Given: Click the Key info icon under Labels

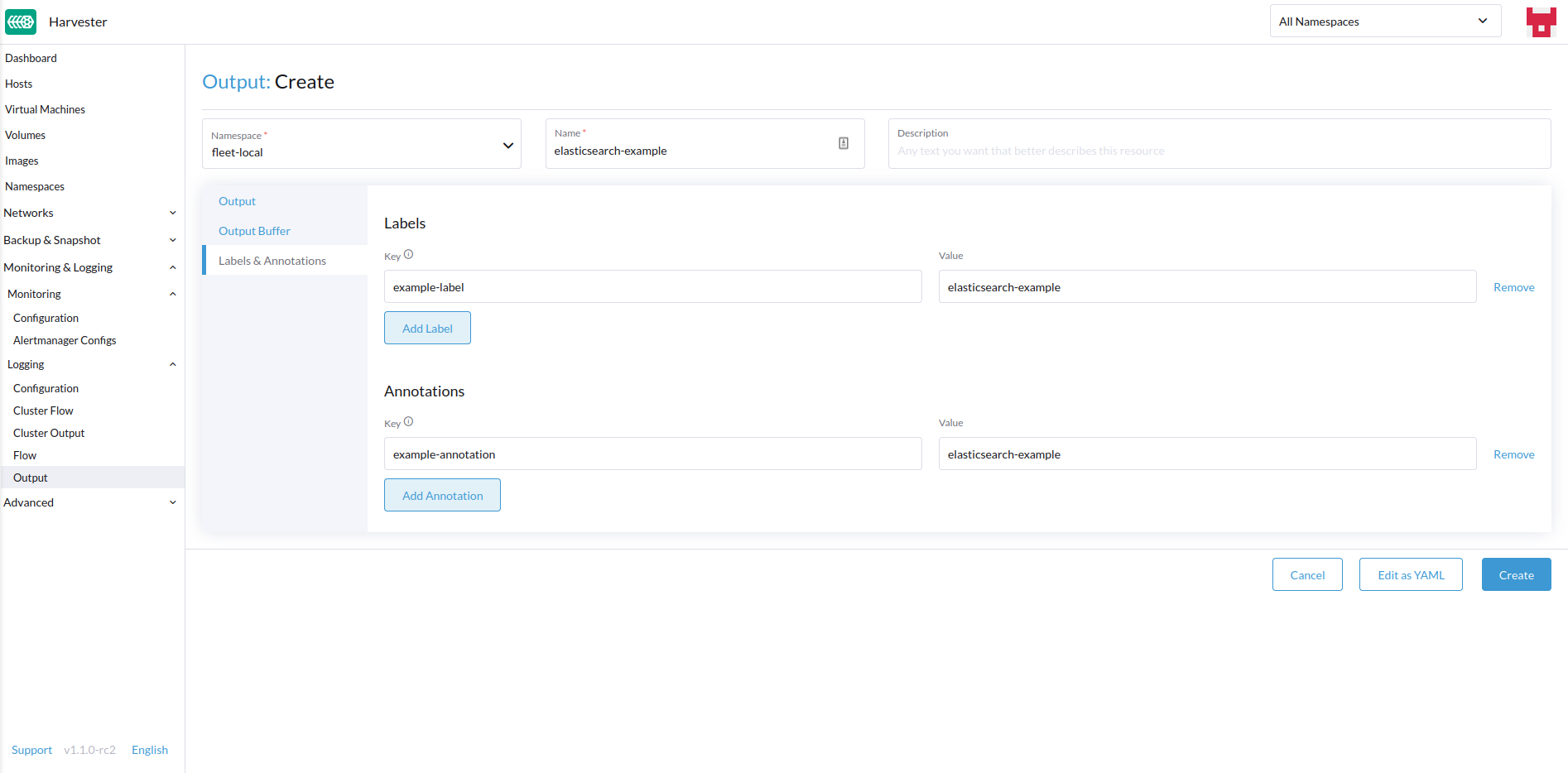Looking at the screenshot, I should pos(409,254).
